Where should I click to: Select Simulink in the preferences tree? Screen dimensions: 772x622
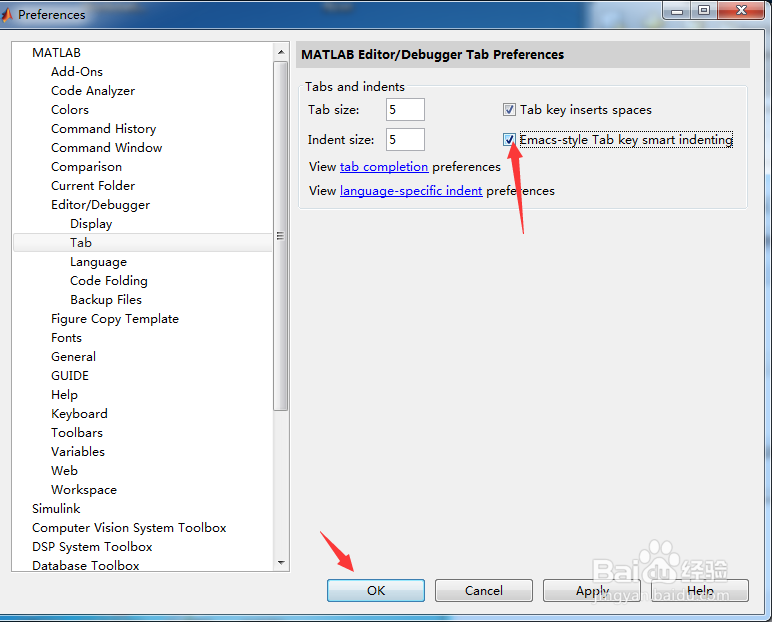[x=56, y=509]
